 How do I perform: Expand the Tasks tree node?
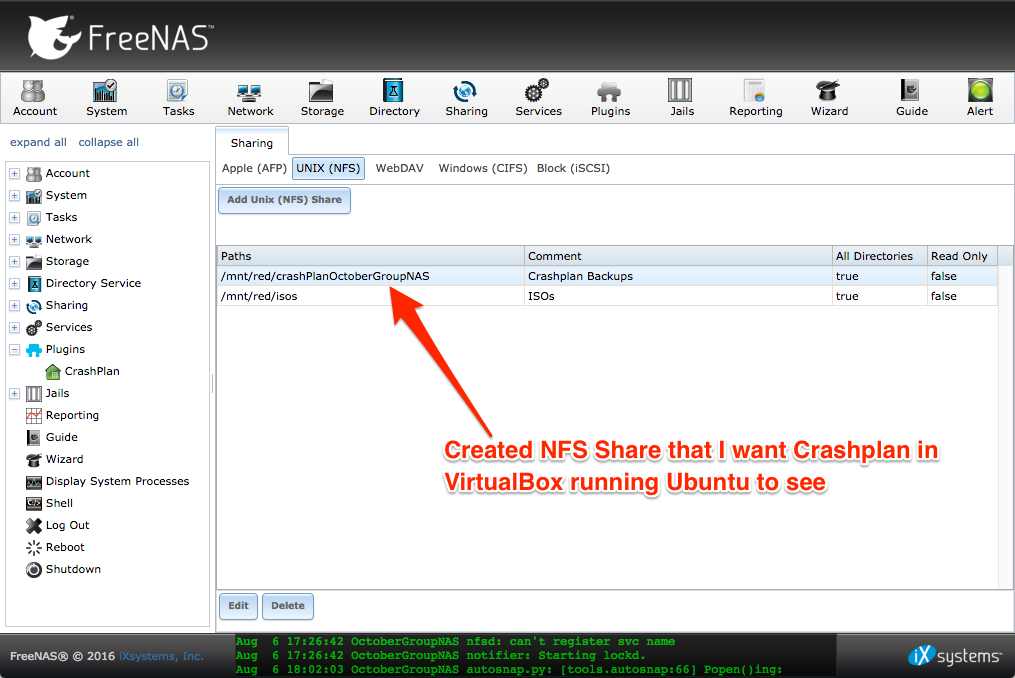click(x=14, y=218)
